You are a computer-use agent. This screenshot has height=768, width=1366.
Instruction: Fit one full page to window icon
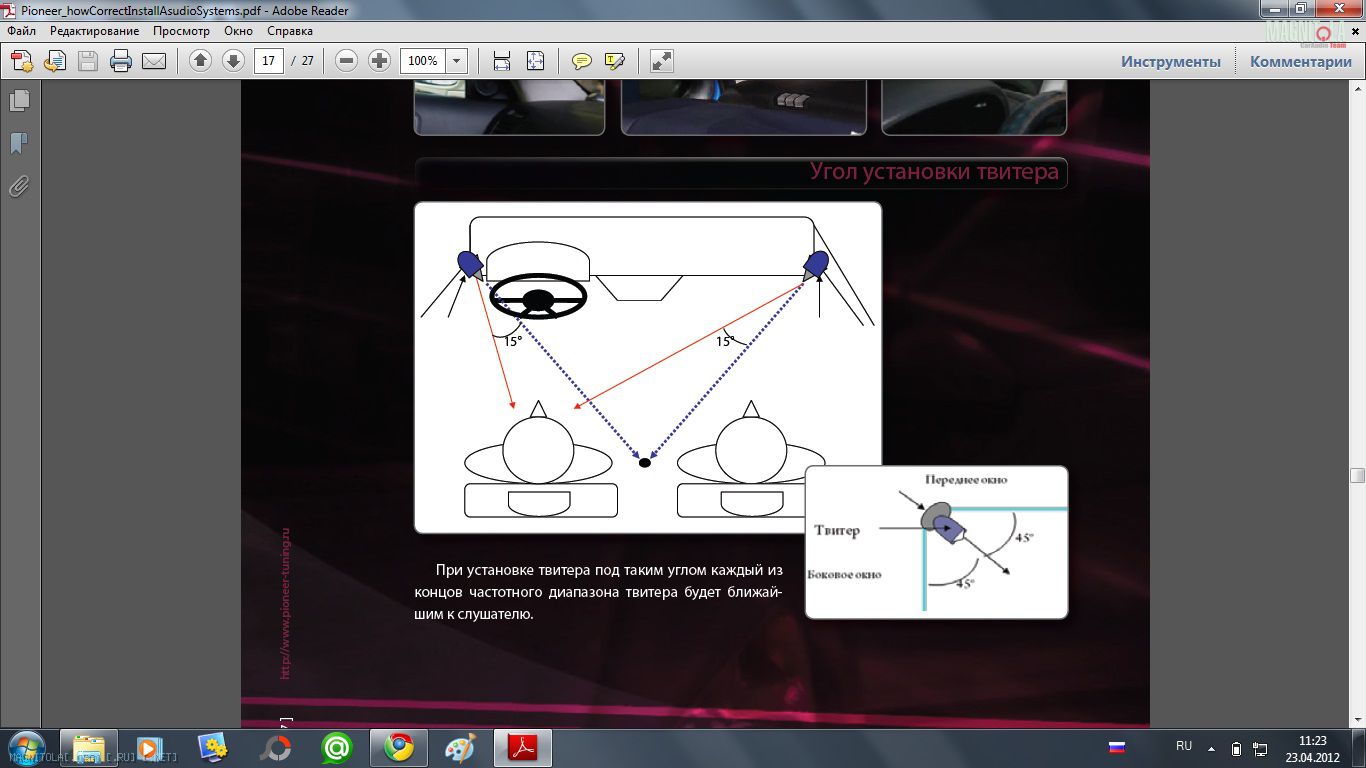(x=535, y=61)
